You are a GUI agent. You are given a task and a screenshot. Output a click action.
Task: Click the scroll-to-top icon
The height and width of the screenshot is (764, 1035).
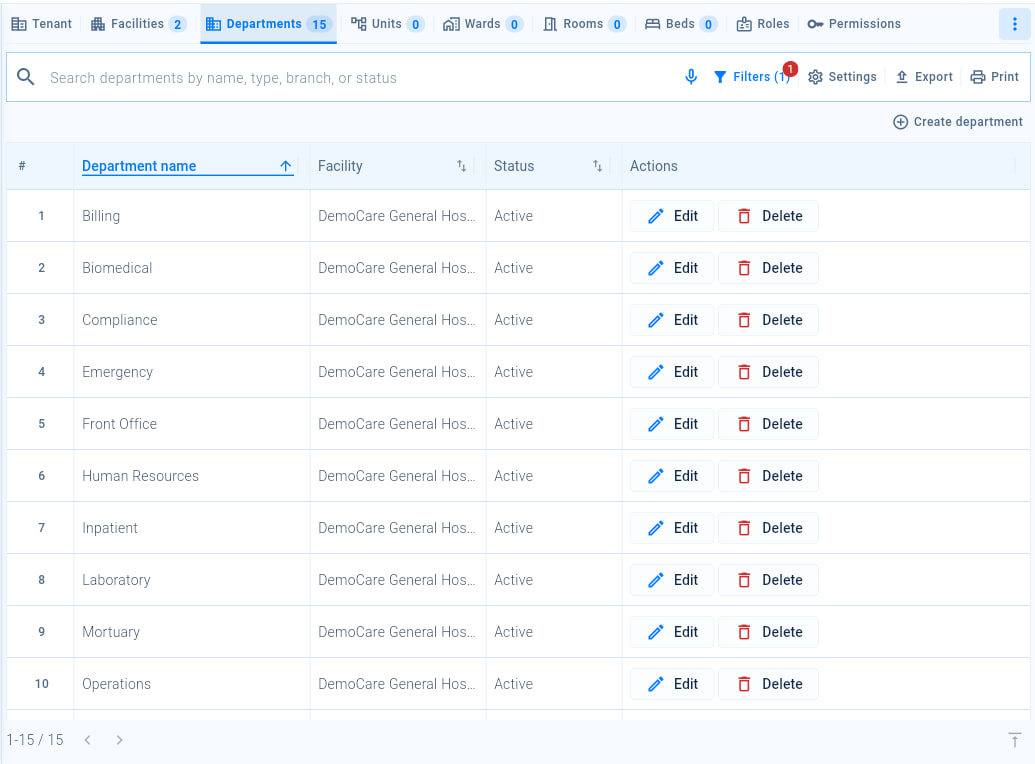click(x=1015, y=740)
